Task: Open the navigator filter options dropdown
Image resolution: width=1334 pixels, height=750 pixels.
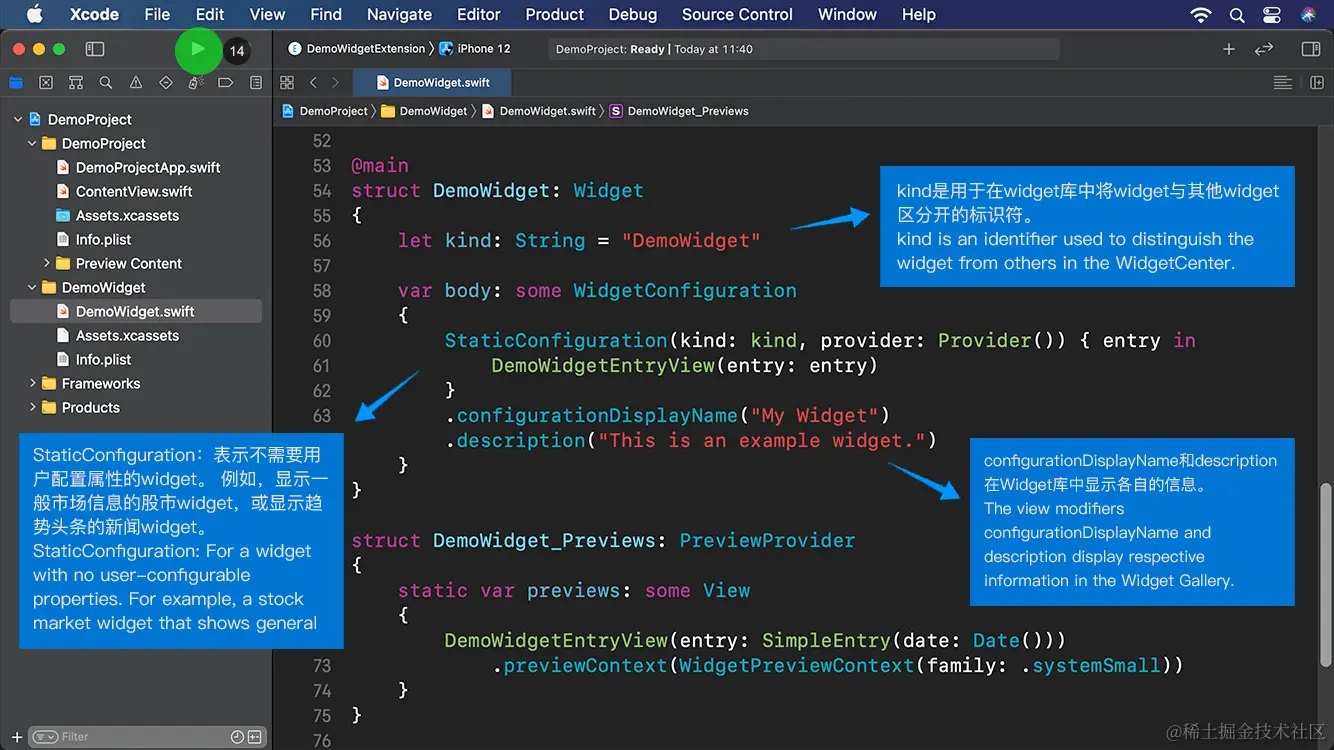Action: pos(45,737)
